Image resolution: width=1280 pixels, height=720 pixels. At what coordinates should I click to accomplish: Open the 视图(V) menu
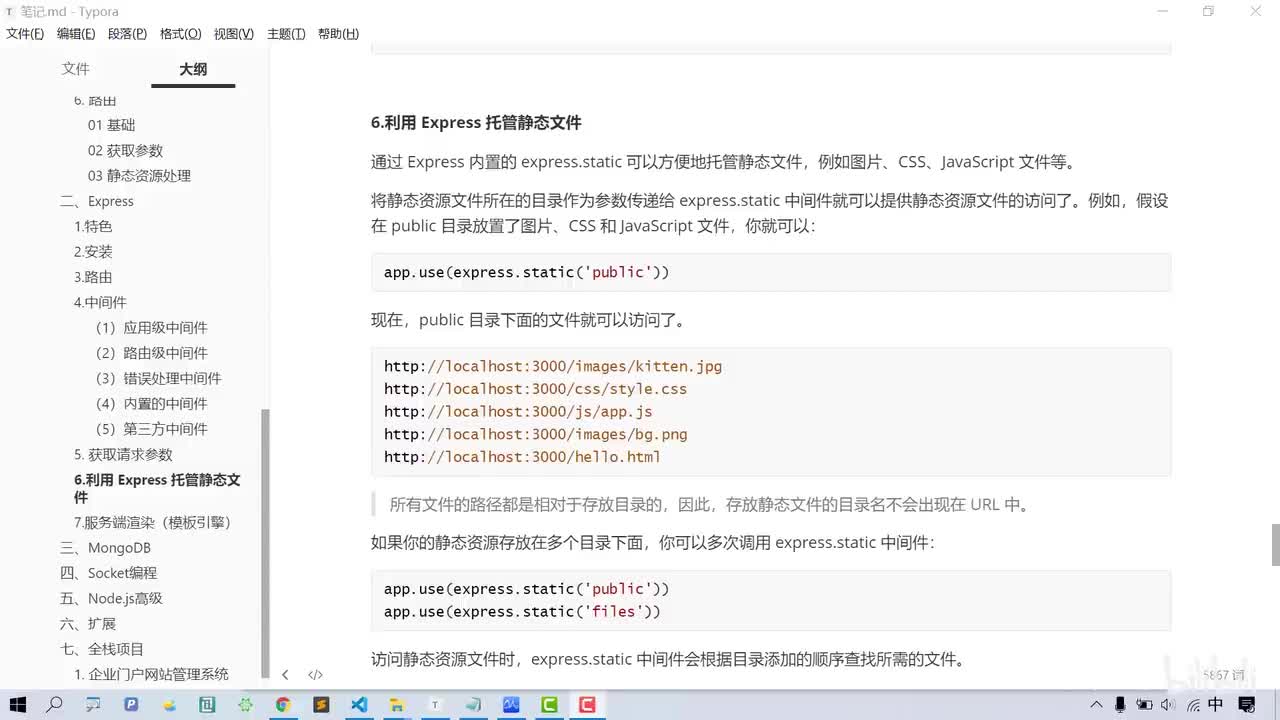(x=233, y=34)
